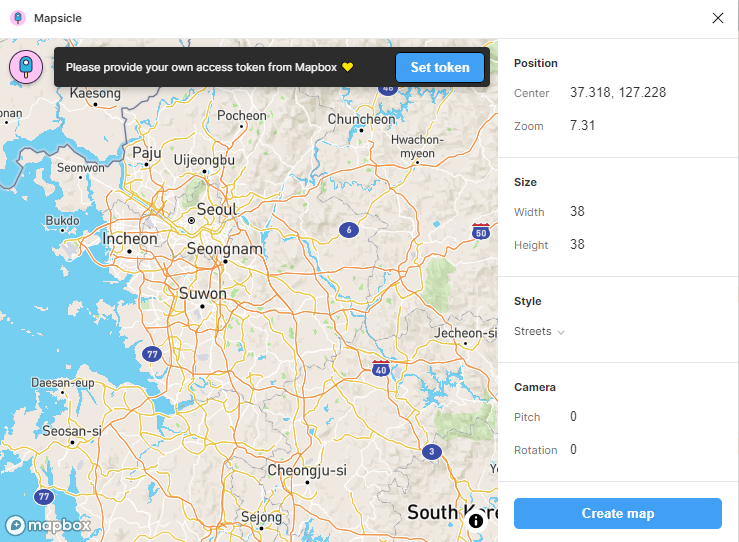Click the Size section heading

525,182
